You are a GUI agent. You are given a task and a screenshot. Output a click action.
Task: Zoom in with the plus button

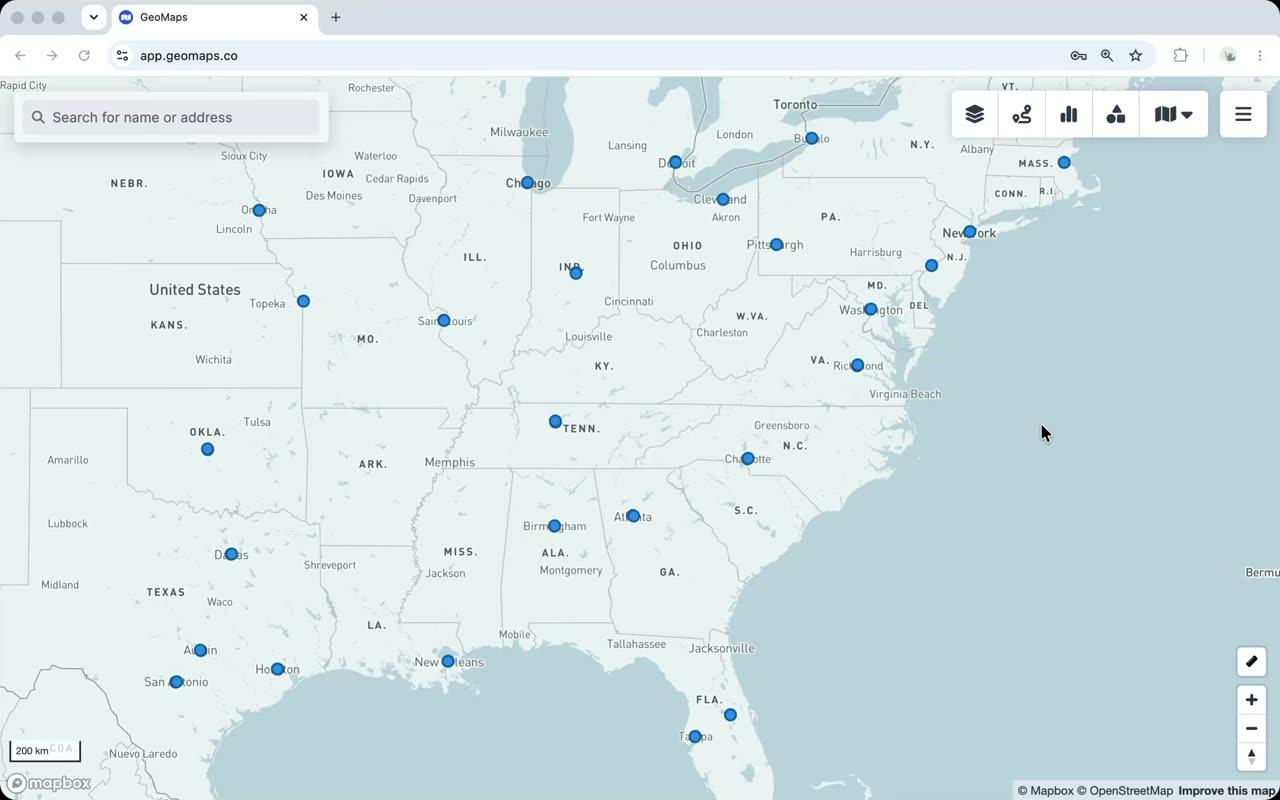(1251, 700)
